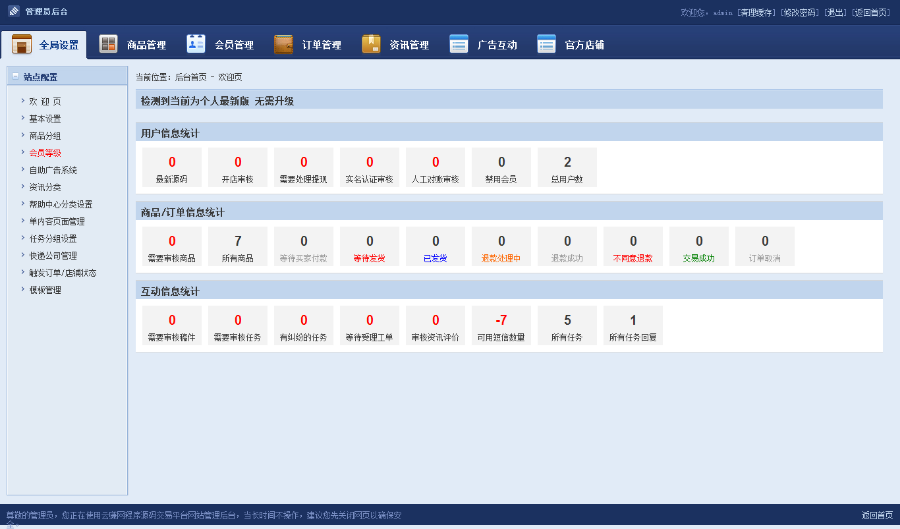Open the 需要审核商品 statistic card
The image size is (900, 529).
[x=172, y=246]
